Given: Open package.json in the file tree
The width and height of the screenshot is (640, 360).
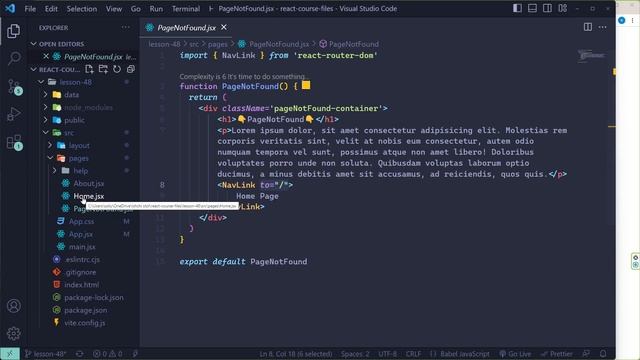Looking at the screenshot, I should tap(85, 310).
